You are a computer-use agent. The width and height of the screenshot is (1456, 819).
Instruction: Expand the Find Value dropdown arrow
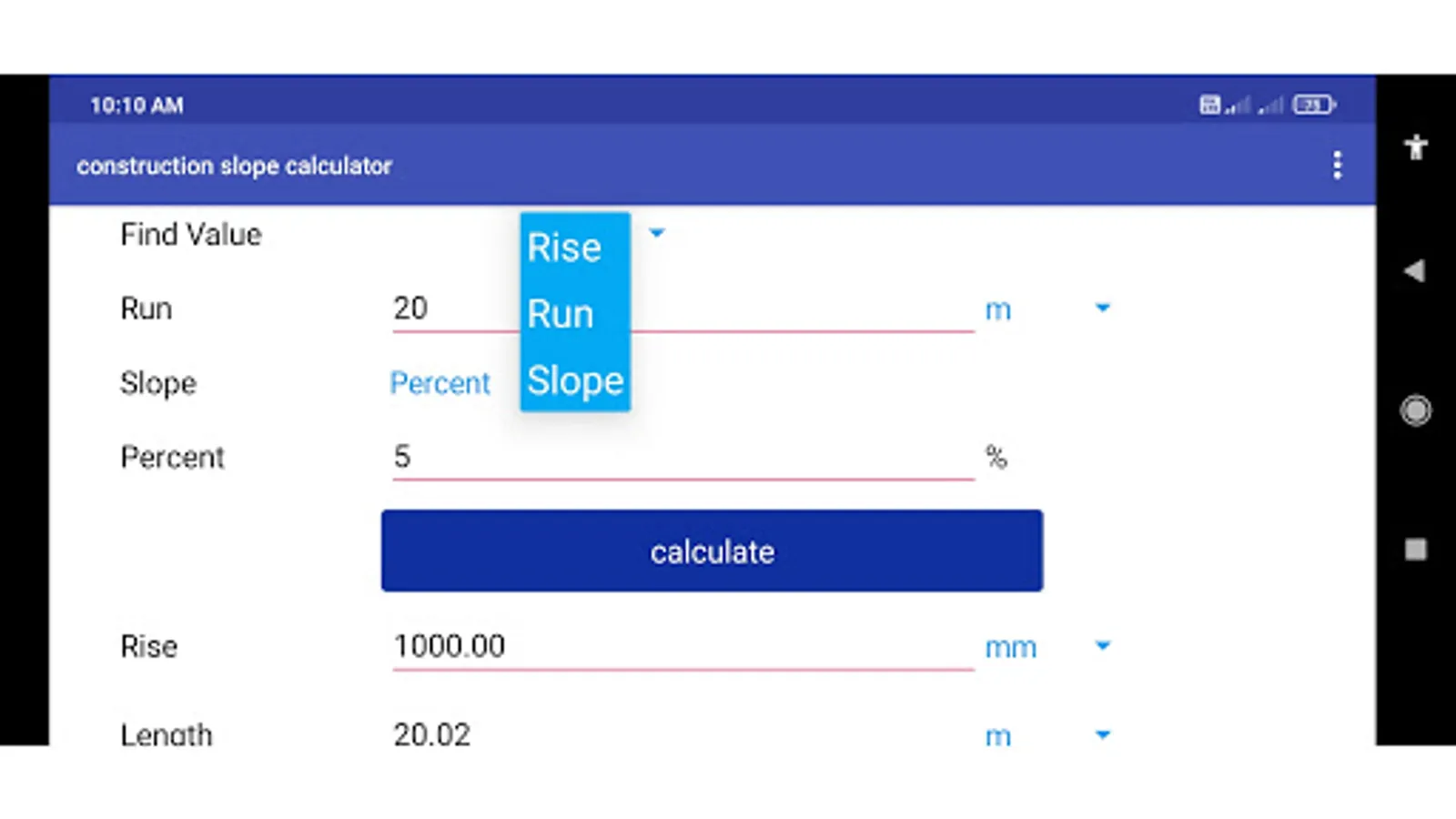coord(657,234)
